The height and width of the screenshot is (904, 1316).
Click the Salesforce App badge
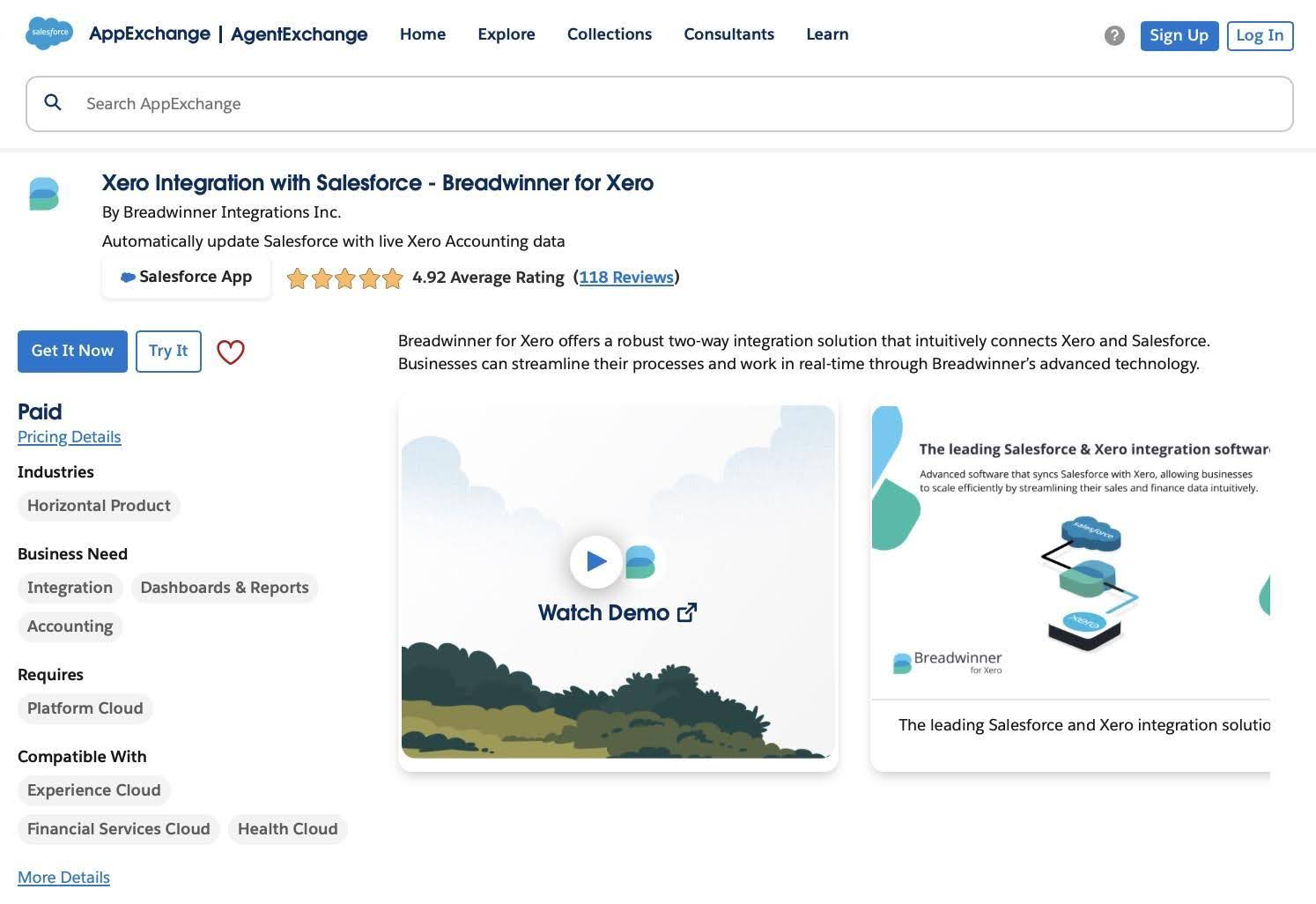(x=186, y=277)
